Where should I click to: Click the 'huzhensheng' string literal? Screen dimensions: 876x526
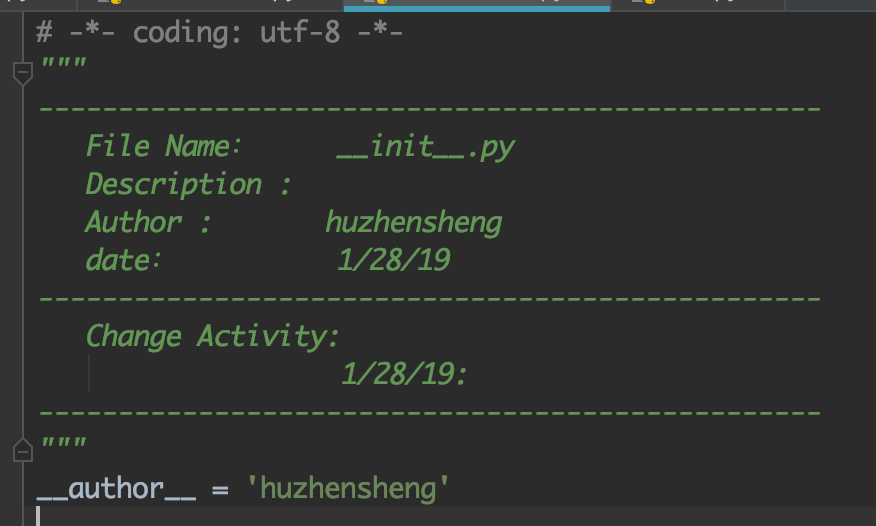tap(347, 489)
